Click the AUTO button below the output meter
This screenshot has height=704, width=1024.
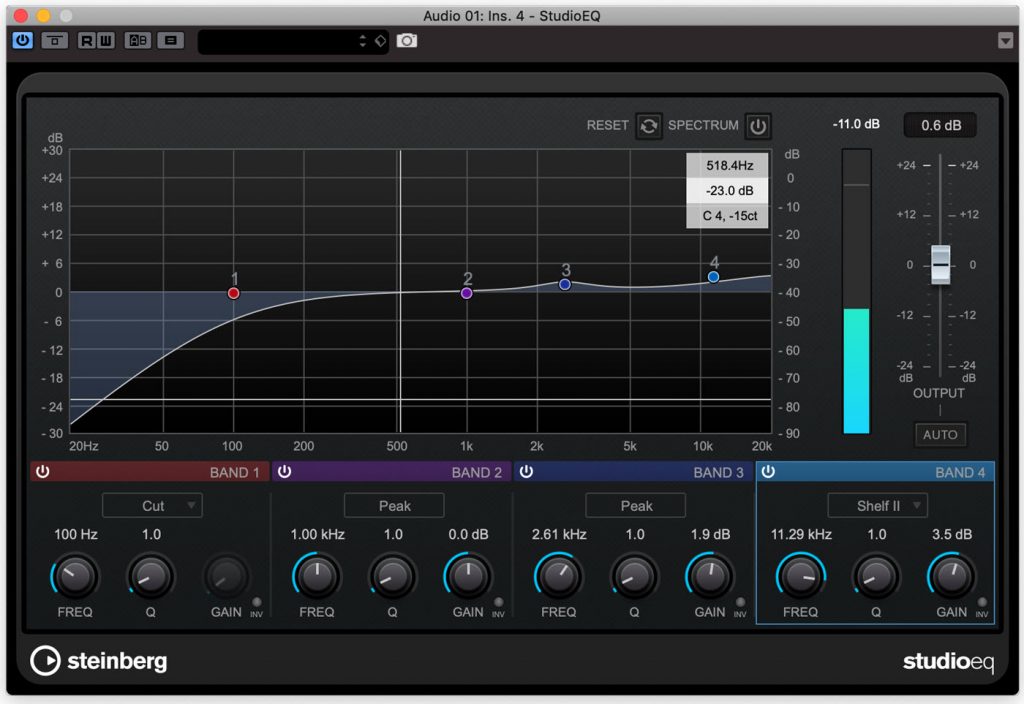click(940, 434)
